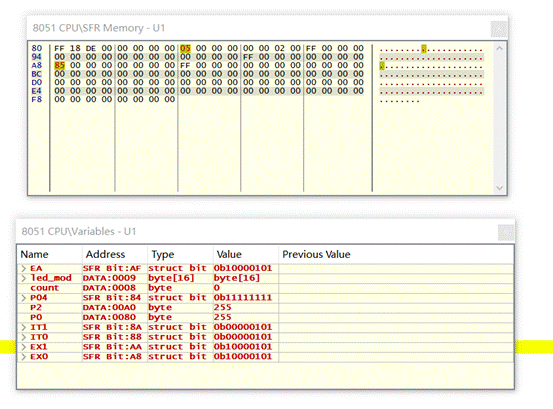Click the IT1 value 0b00000101
This screenshot has width=553, height=409.
point(243,327)
